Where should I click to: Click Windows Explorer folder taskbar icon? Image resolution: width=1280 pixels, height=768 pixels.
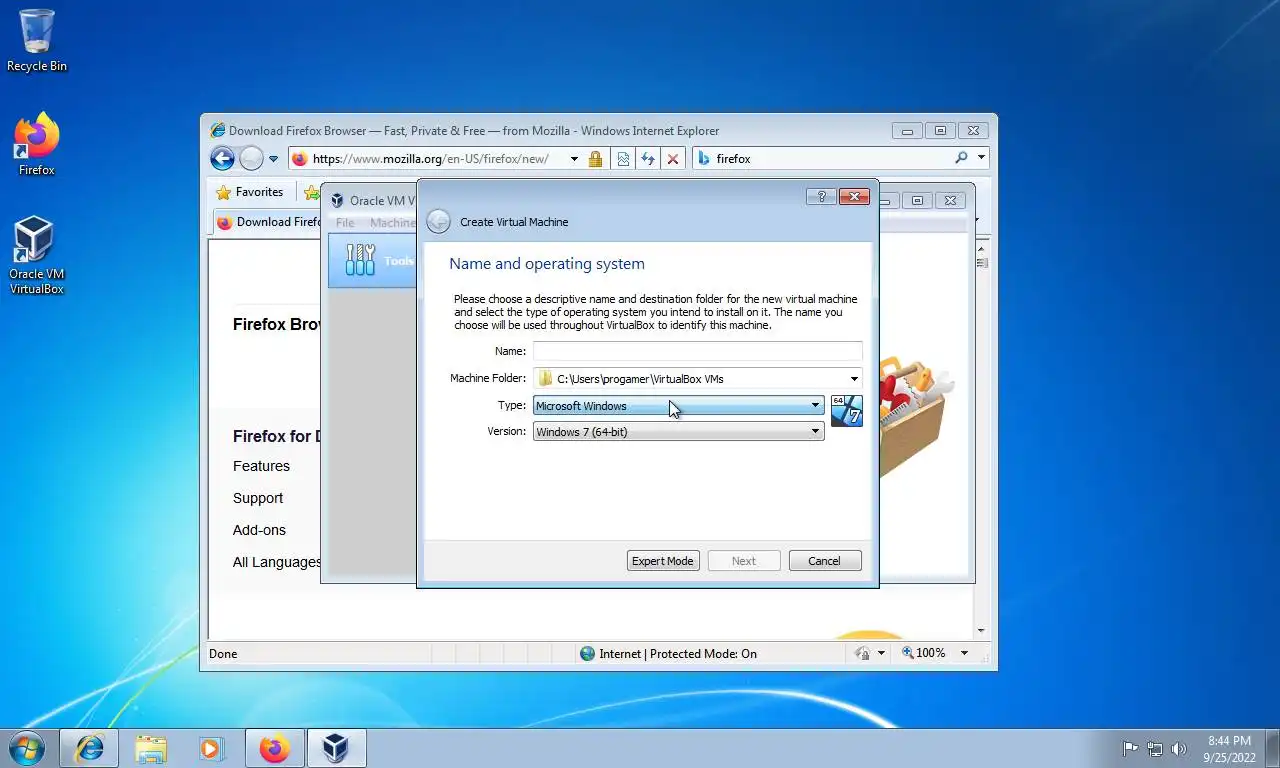coord(151,748)
